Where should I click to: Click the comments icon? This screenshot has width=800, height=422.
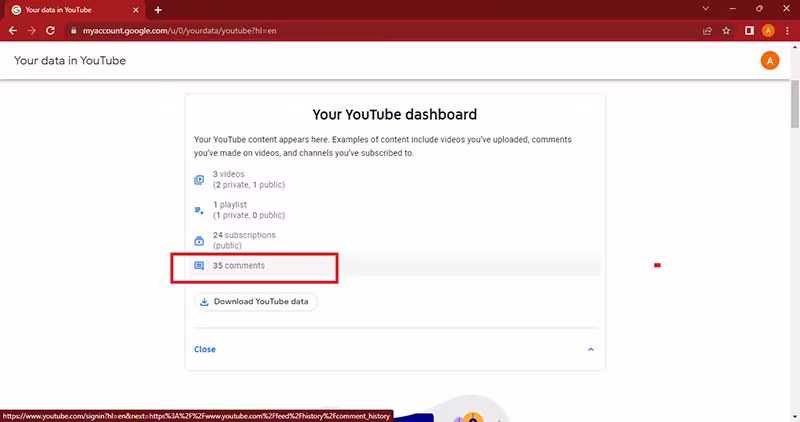(199, 266)
